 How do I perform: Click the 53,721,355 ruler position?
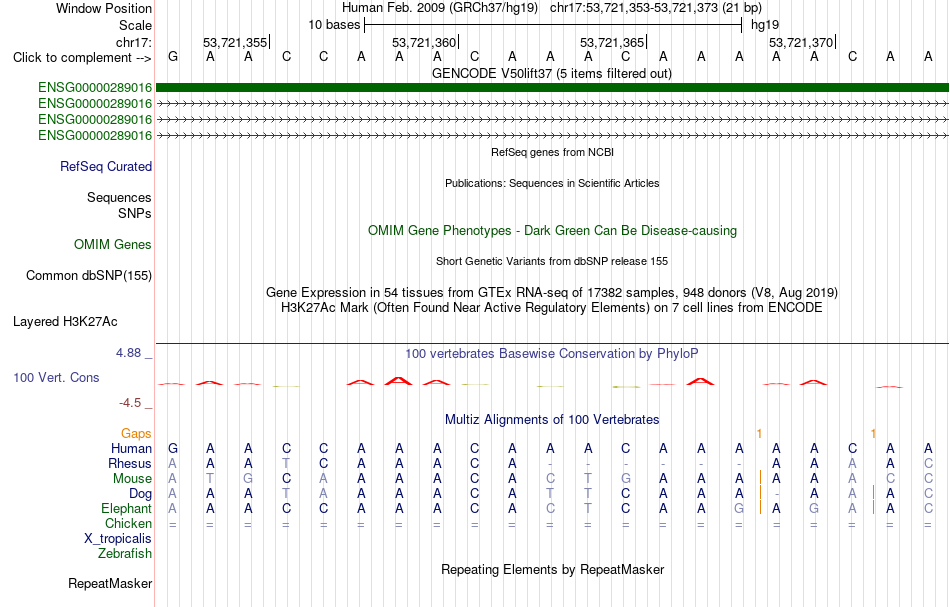(x=235, y=42)
